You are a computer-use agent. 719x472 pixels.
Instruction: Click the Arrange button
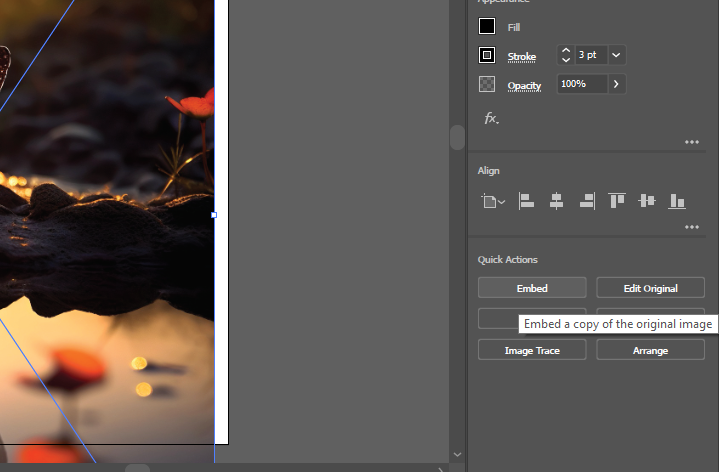[650, 350]
